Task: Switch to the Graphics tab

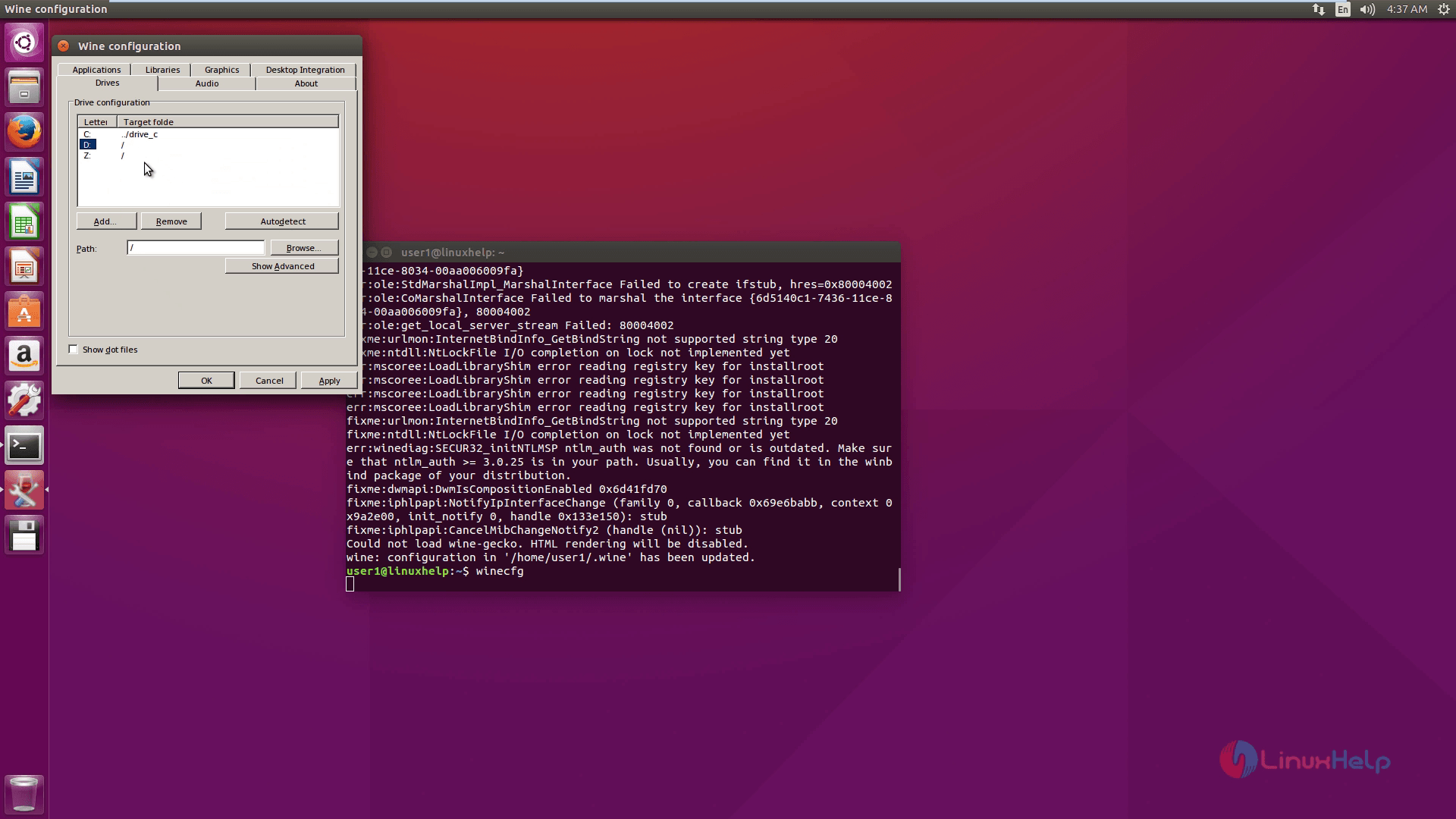Action: (221, 69)
